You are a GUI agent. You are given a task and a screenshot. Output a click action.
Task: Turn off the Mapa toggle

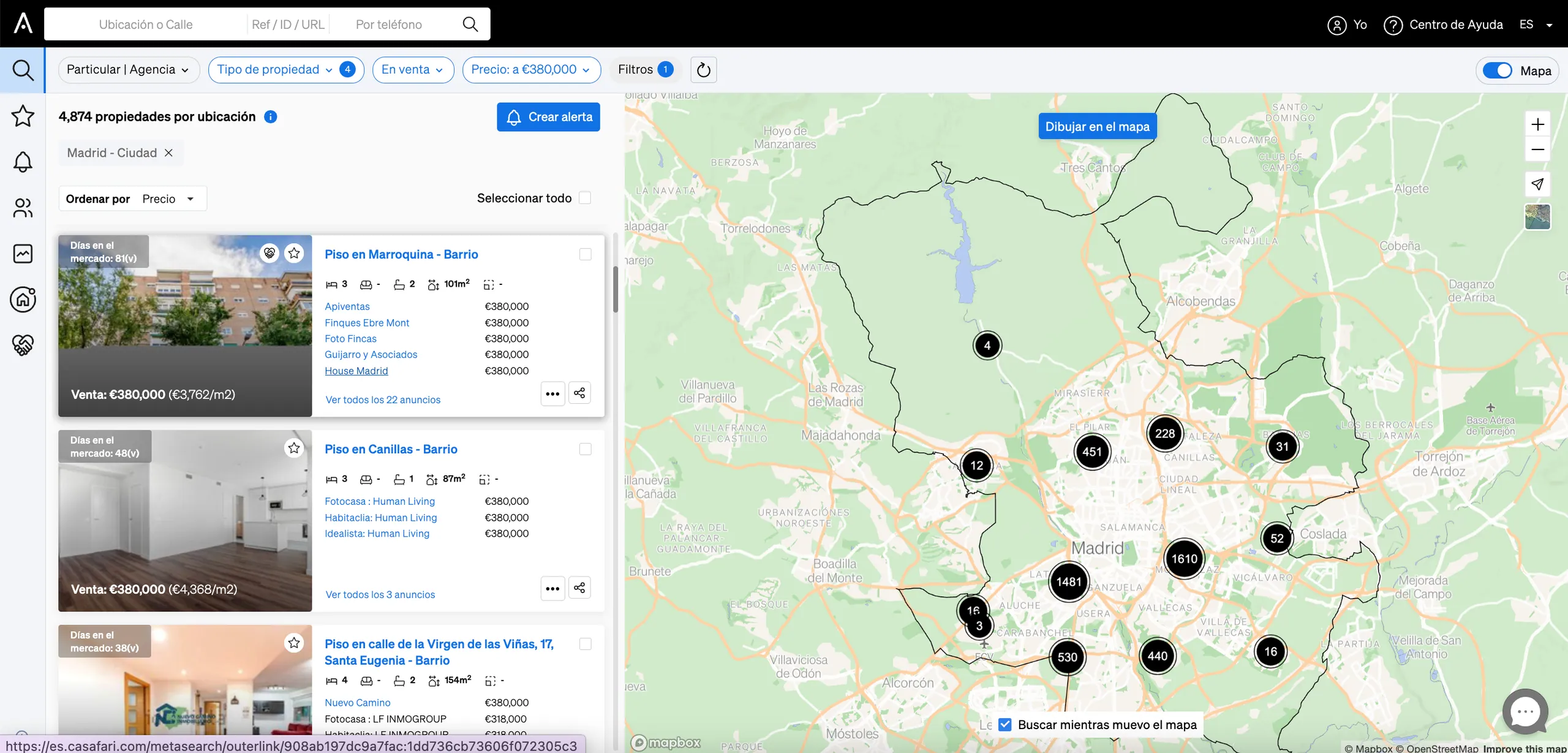(1498, 70)
